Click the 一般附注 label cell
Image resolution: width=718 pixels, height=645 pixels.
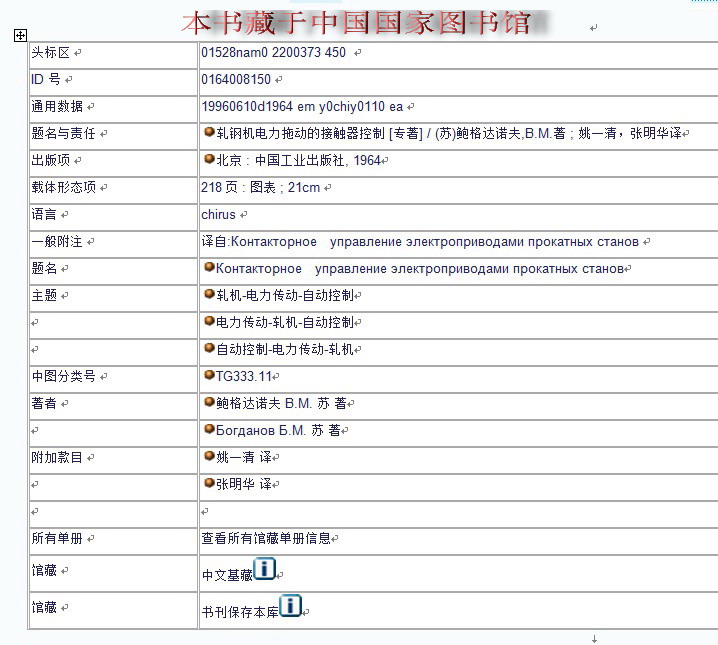[x=114, y=244]
